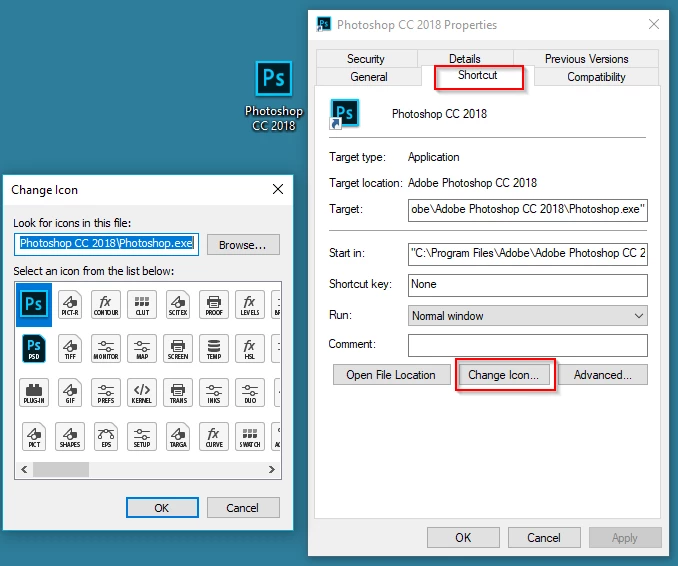This screenshot has width=678, height=566.
Task: Choose the EPS bezier curve icon
Action: pyautogui.click(x=106, y=437)
